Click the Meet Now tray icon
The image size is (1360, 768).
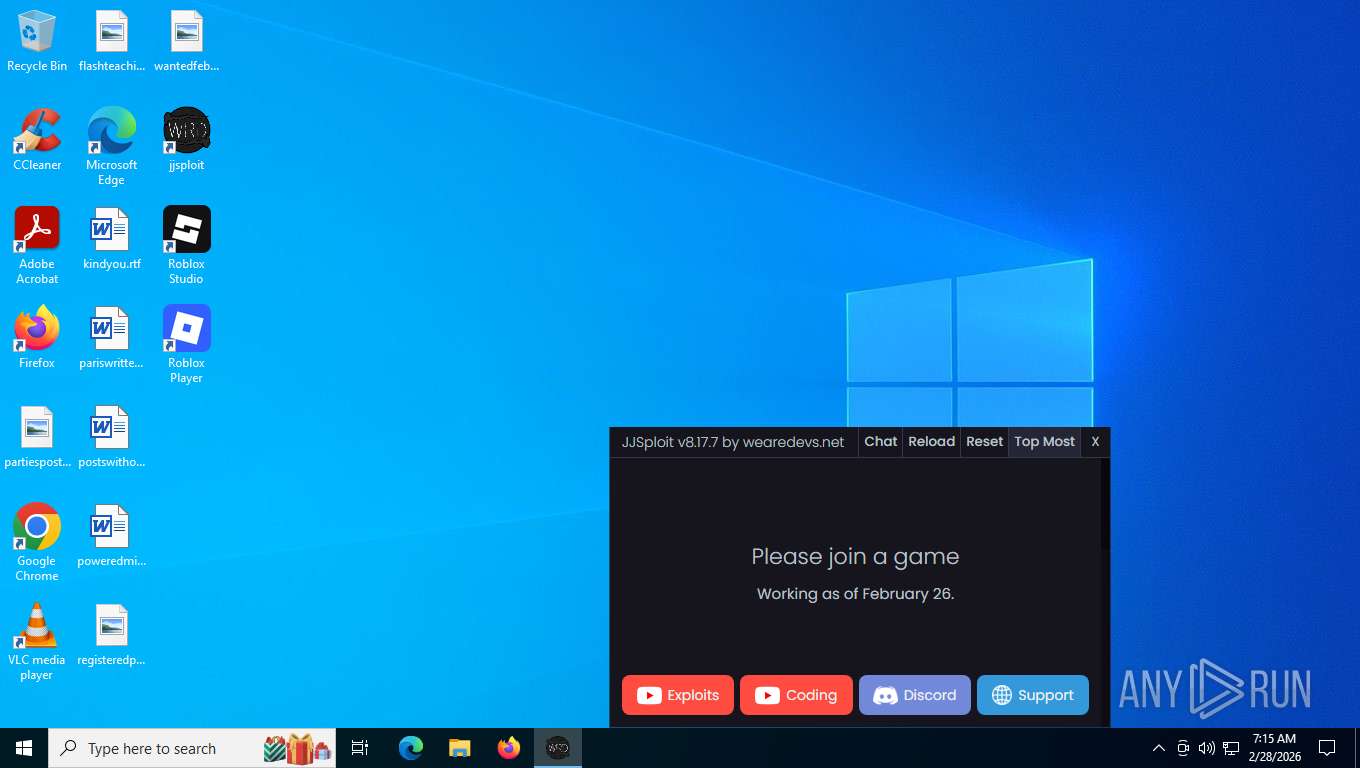pyautogui.click(x=1183, y=748)
